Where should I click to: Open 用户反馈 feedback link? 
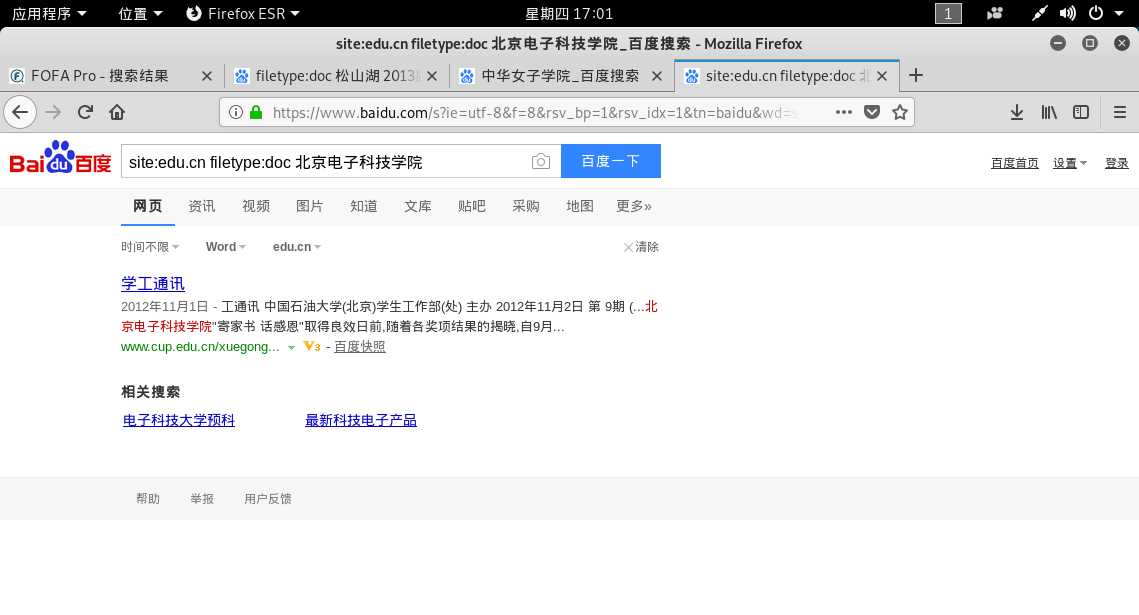tap(268, 499)
